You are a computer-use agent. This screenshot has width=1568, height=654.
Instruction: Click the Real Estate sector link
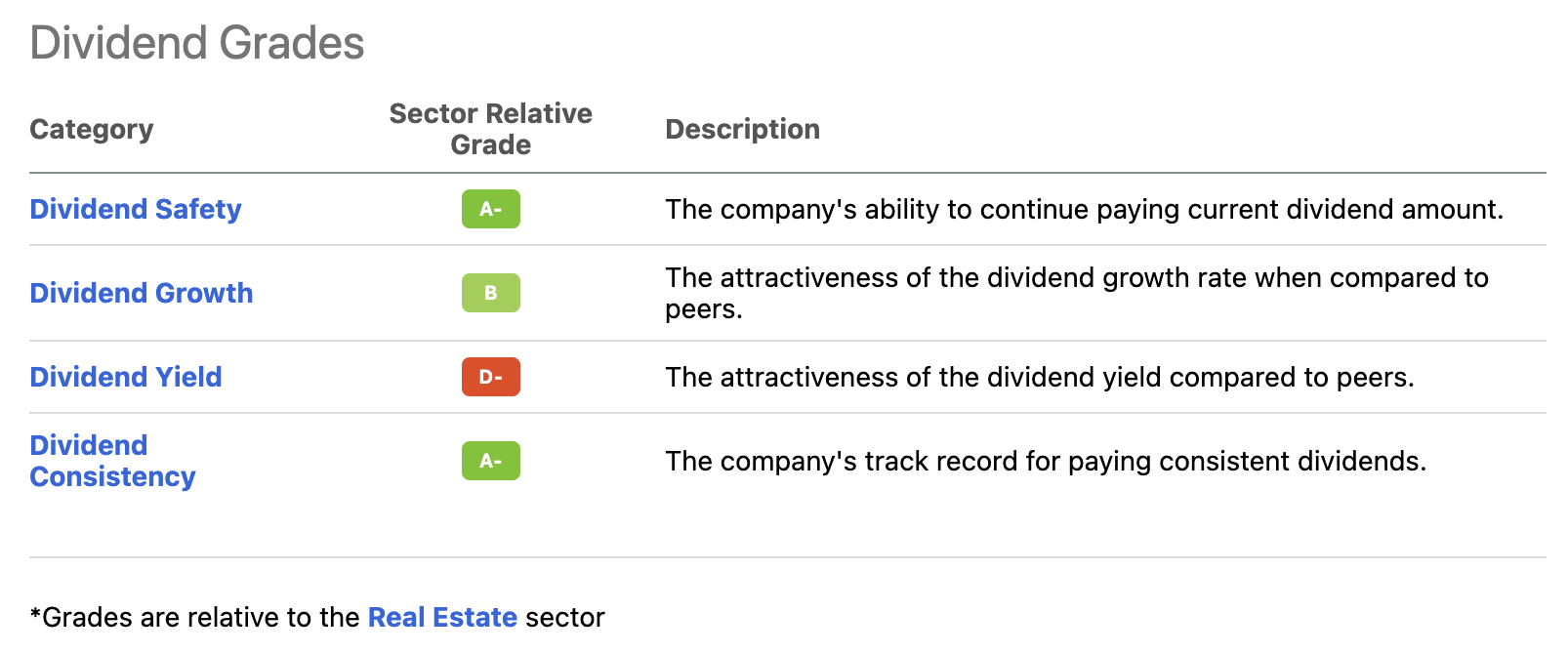pyautogui.click(x=442, y=617)
